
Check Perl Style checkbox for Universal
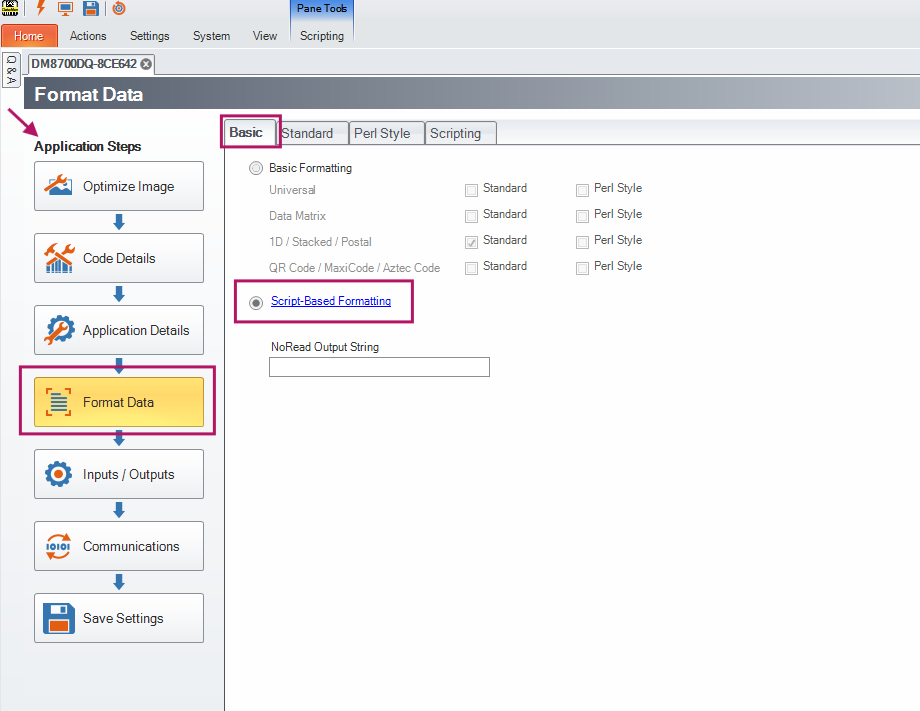pyautogui.click(x=582, y=189)
